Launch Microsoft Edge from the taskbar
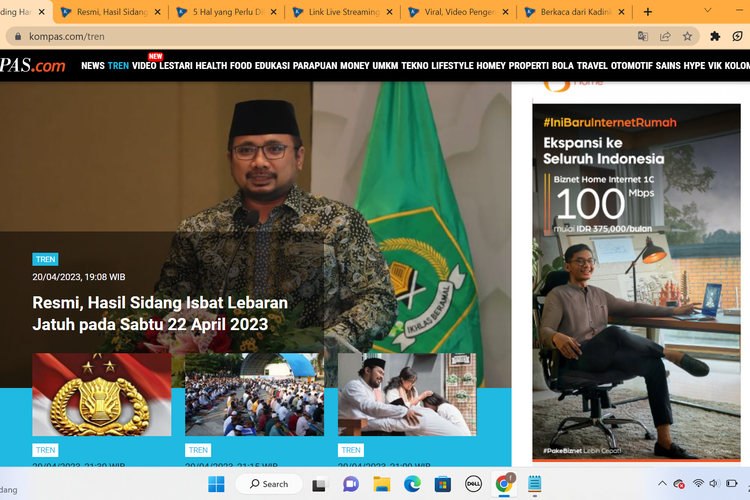 coord(412,484)
